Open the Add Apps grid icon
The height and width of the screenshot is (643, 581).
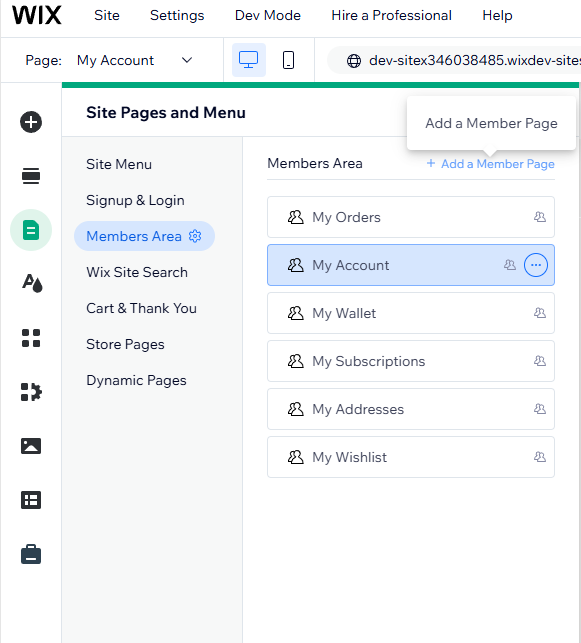31,338
